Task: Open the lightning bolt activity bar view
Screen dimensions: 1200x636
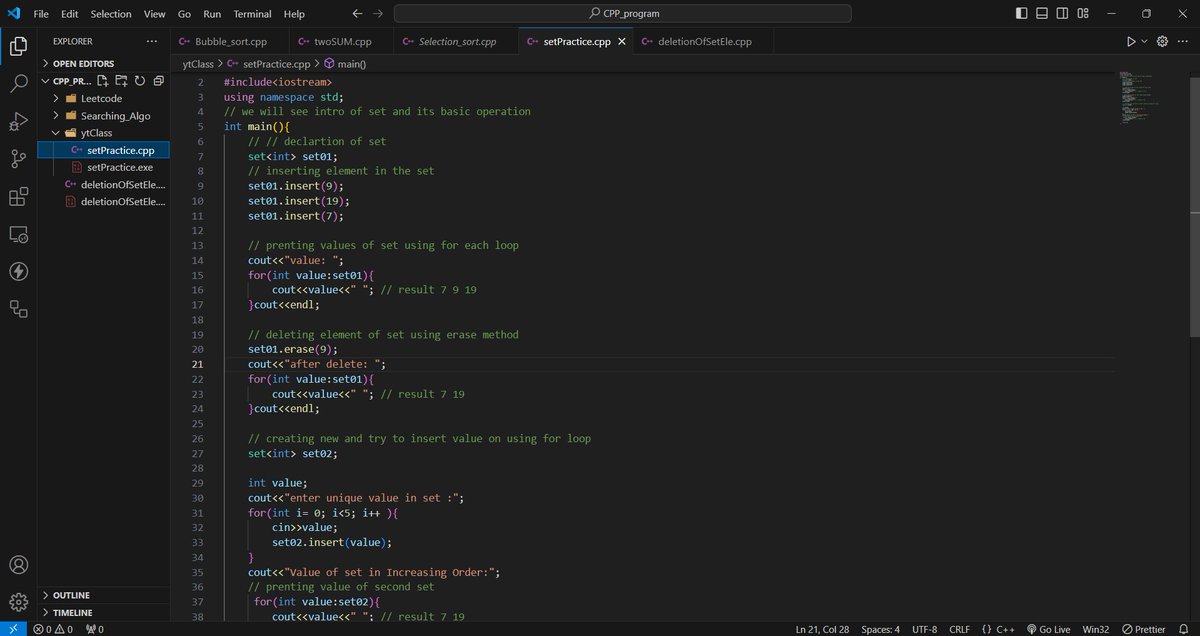Action: [18, 271]
